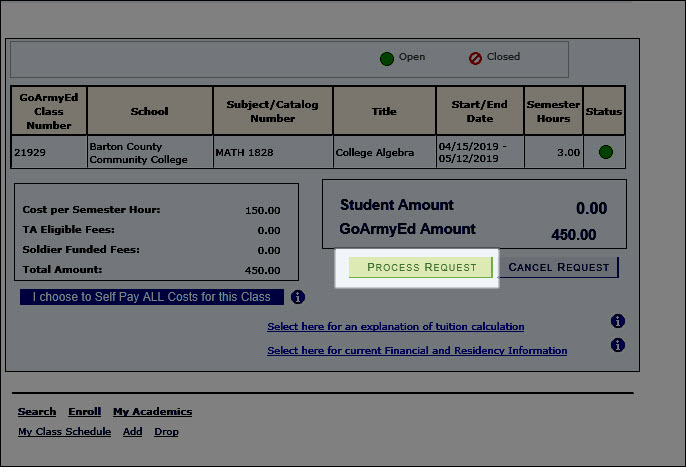Select the 3.00 semester hours cell
This screenshot has height=467, width=686.
click(x=553, y=152)
